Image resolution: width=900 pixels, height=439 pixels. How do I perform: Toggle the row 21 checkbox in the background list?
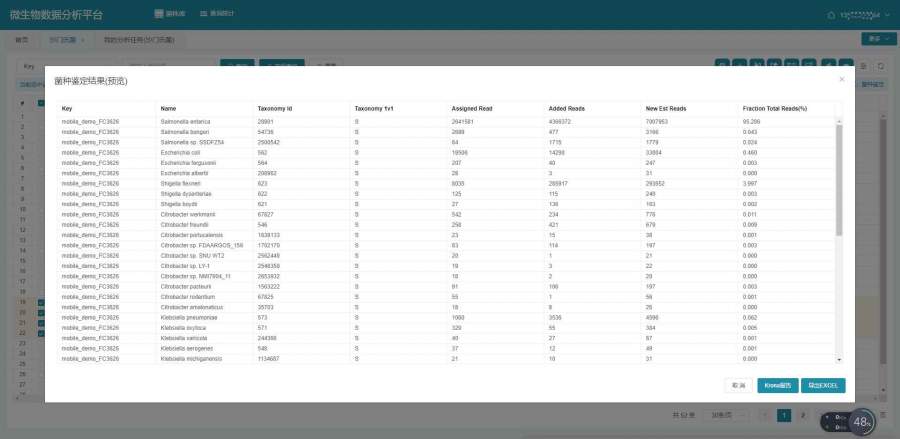click(41, 323)
